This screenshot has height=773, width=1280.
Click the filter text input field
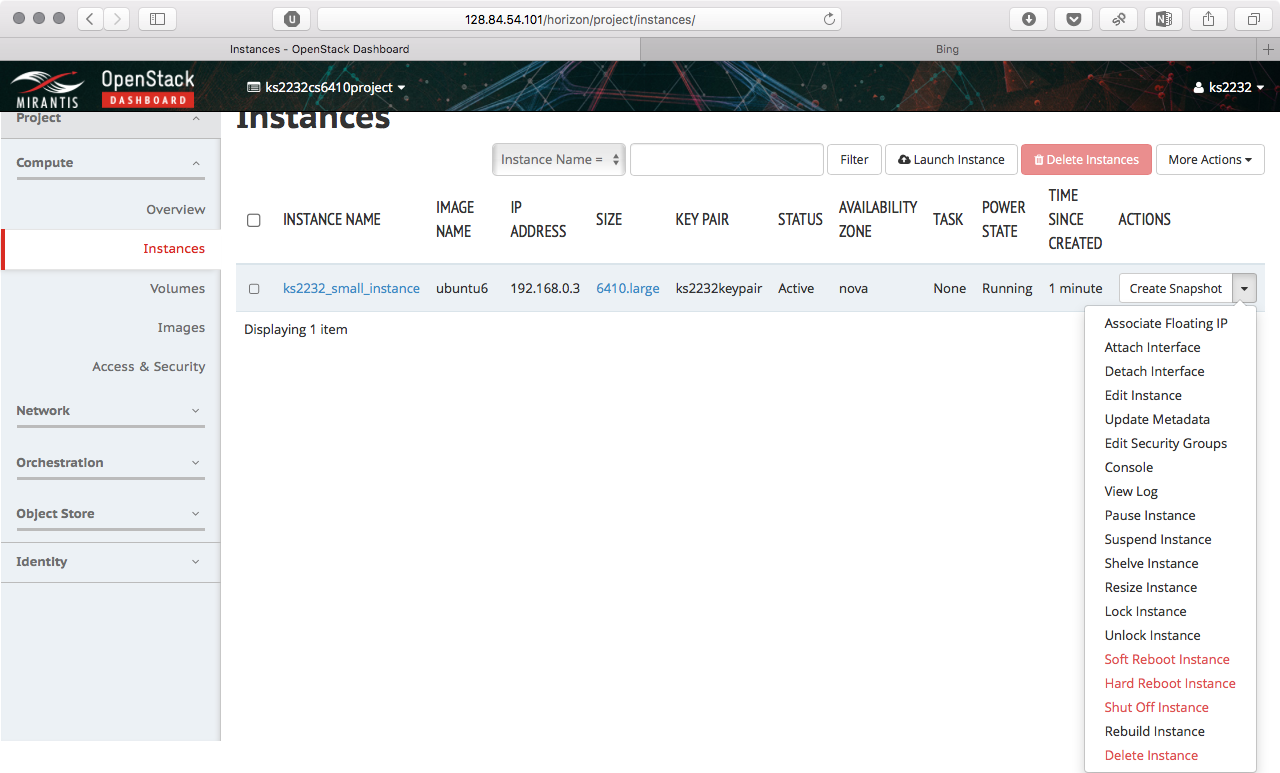coord(726,160)
